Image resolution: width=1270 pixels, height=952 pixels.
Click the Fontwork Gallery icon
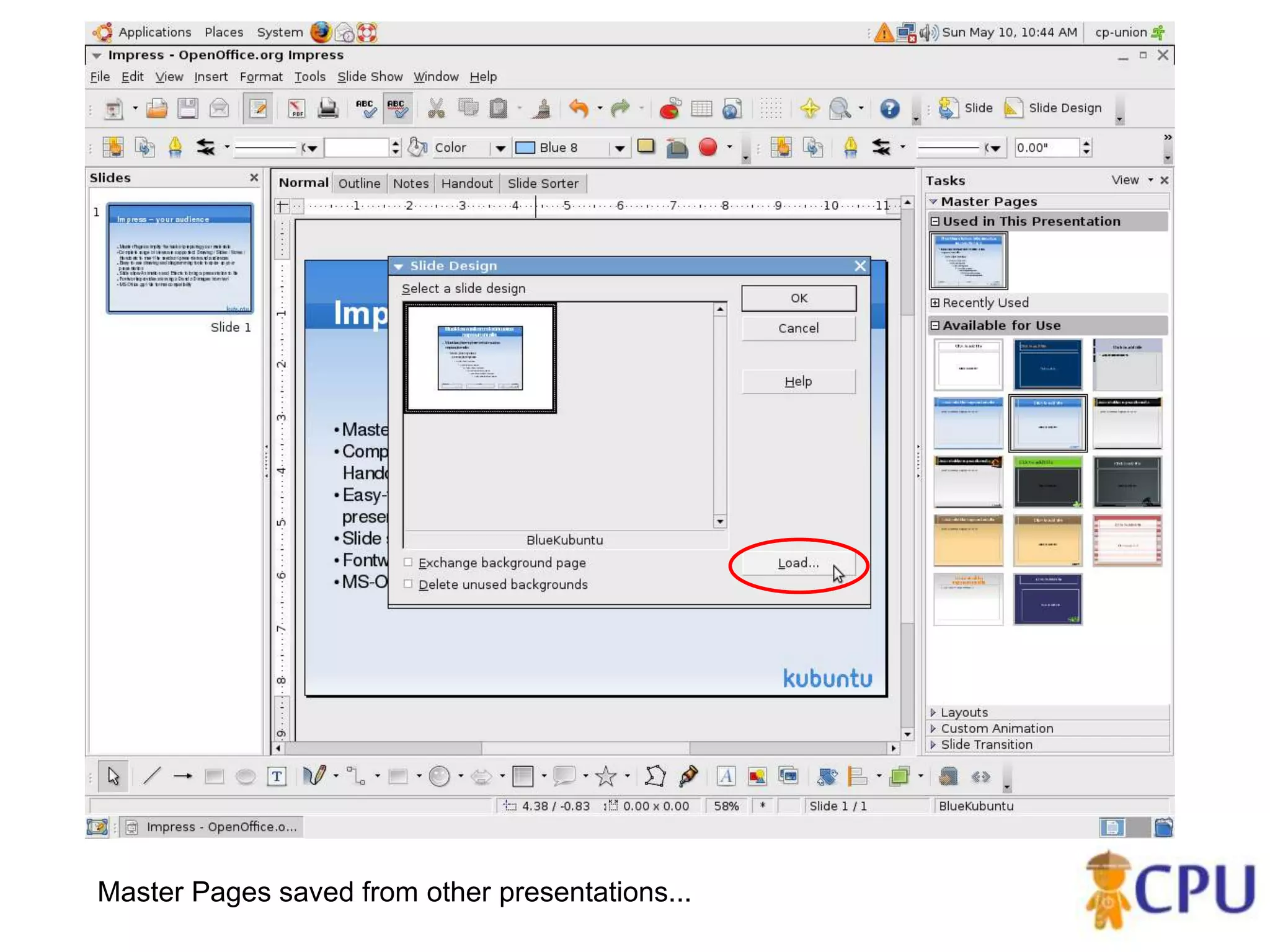726,776
